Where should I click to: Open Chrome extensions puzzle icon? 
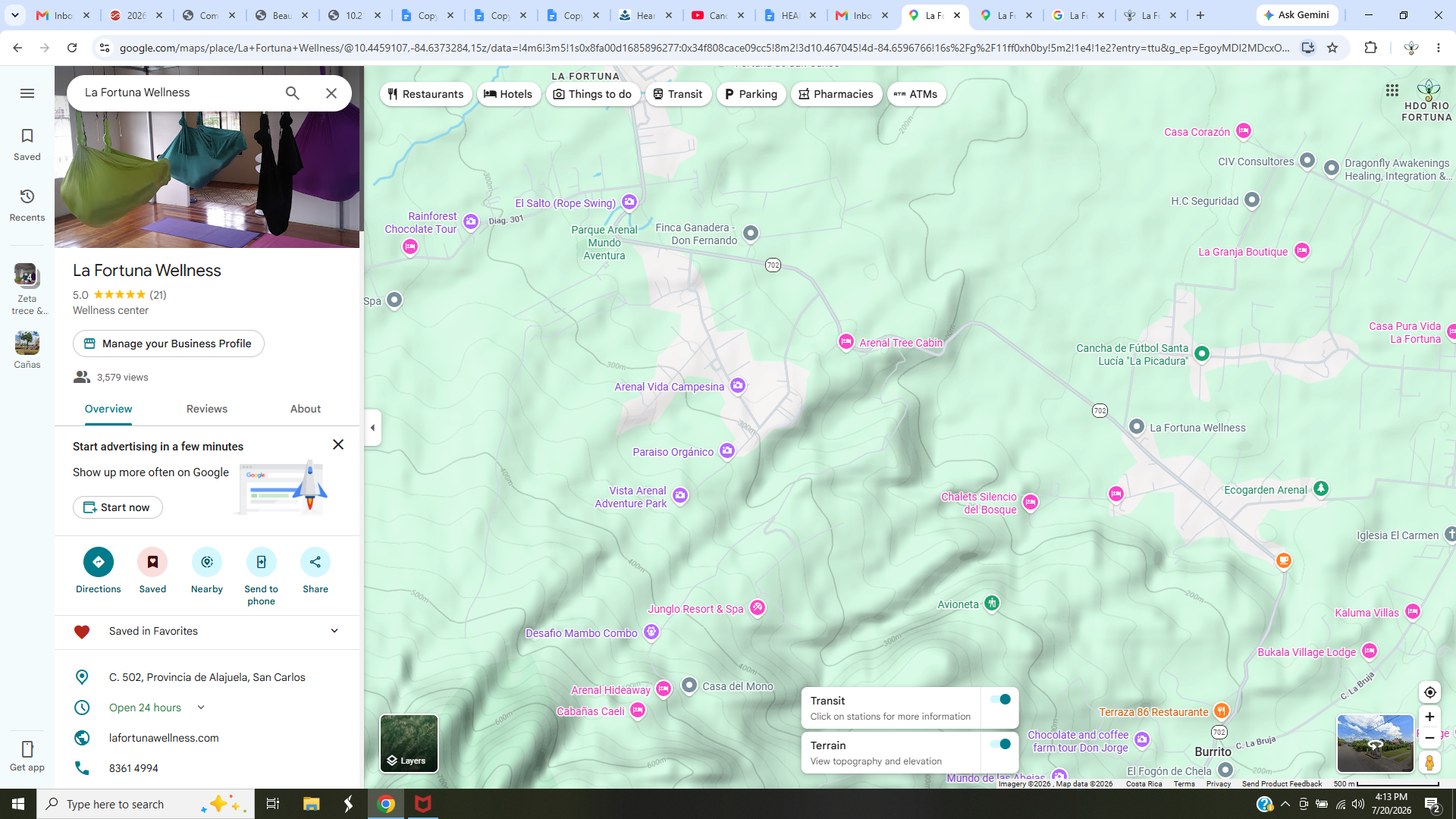(x=1370, y=48)
